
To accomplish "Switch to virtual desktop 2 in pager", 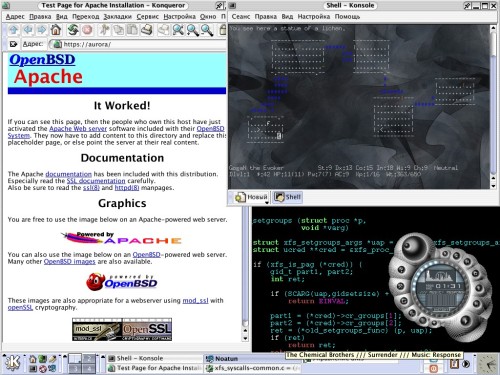I will point(89,359).
